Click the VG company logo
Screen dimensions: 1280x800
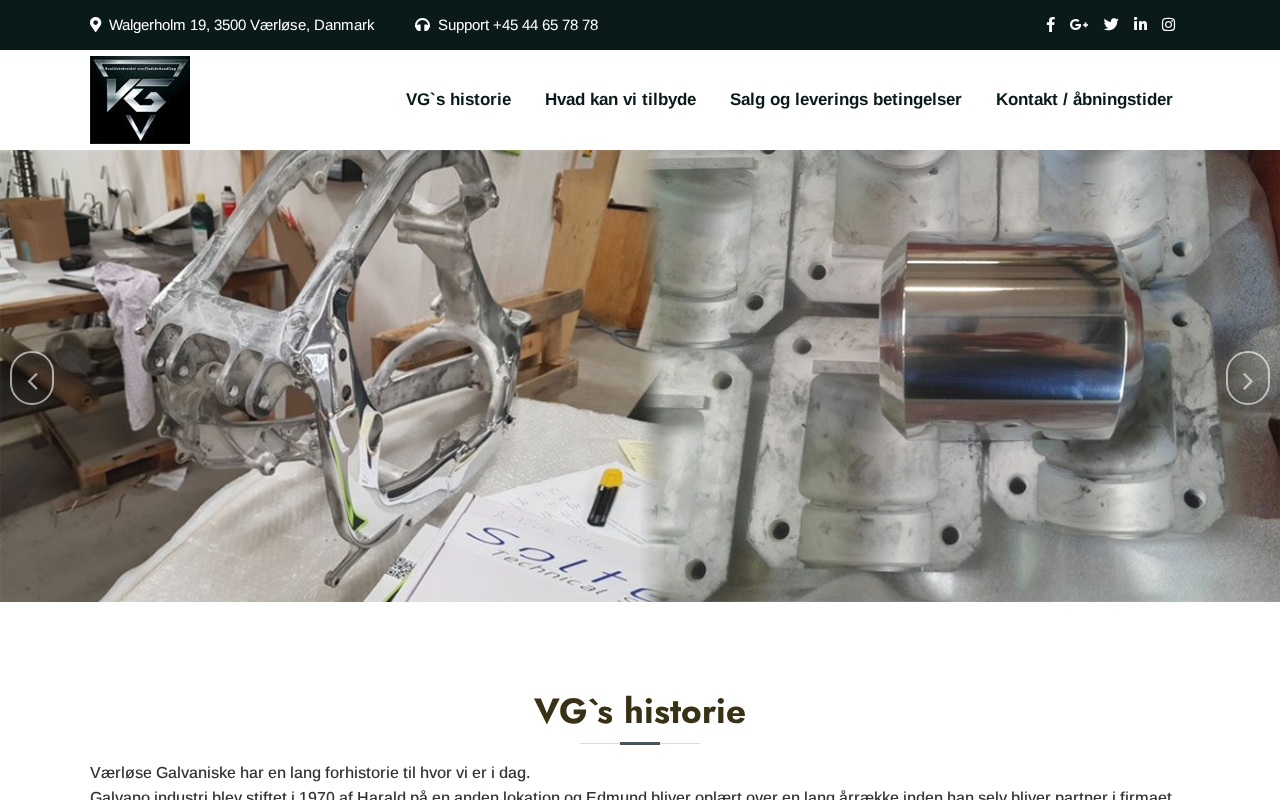(140, 100)
